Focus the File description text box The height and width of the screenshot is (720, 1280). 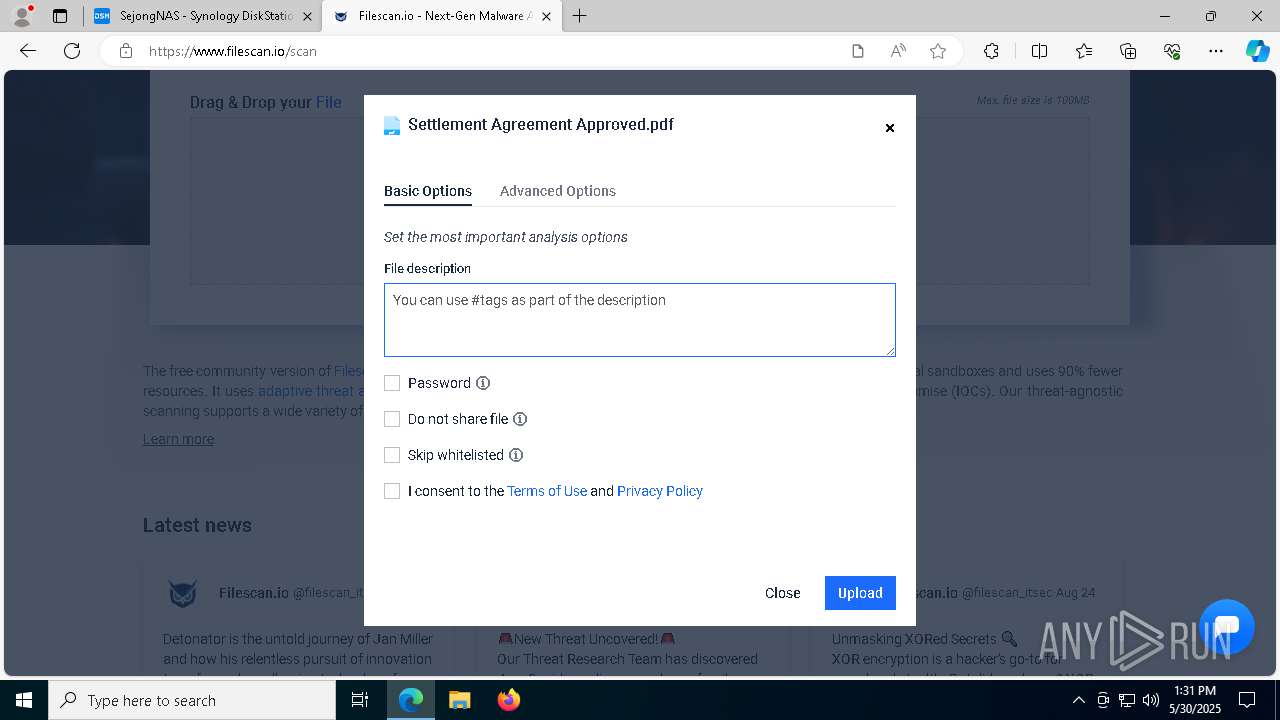[x=640, y=320]
